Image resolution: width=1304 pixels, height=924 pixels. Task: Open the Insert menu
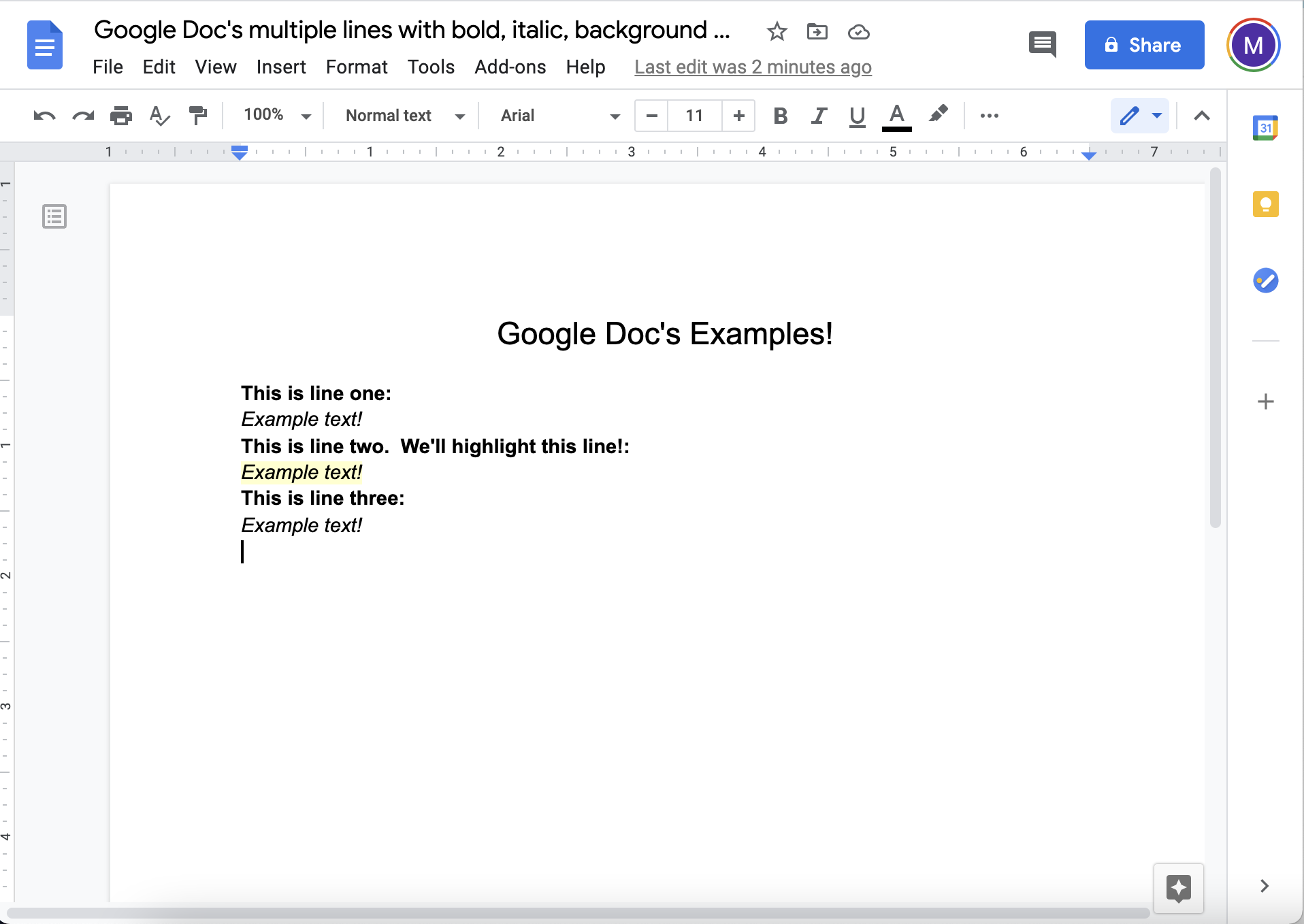pyautogui.click(x=281, y=67)
